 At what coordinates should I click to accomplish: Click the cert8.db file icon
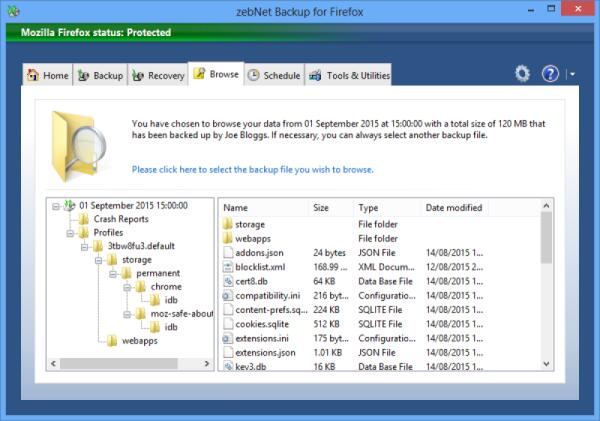(x=228, y=282)
